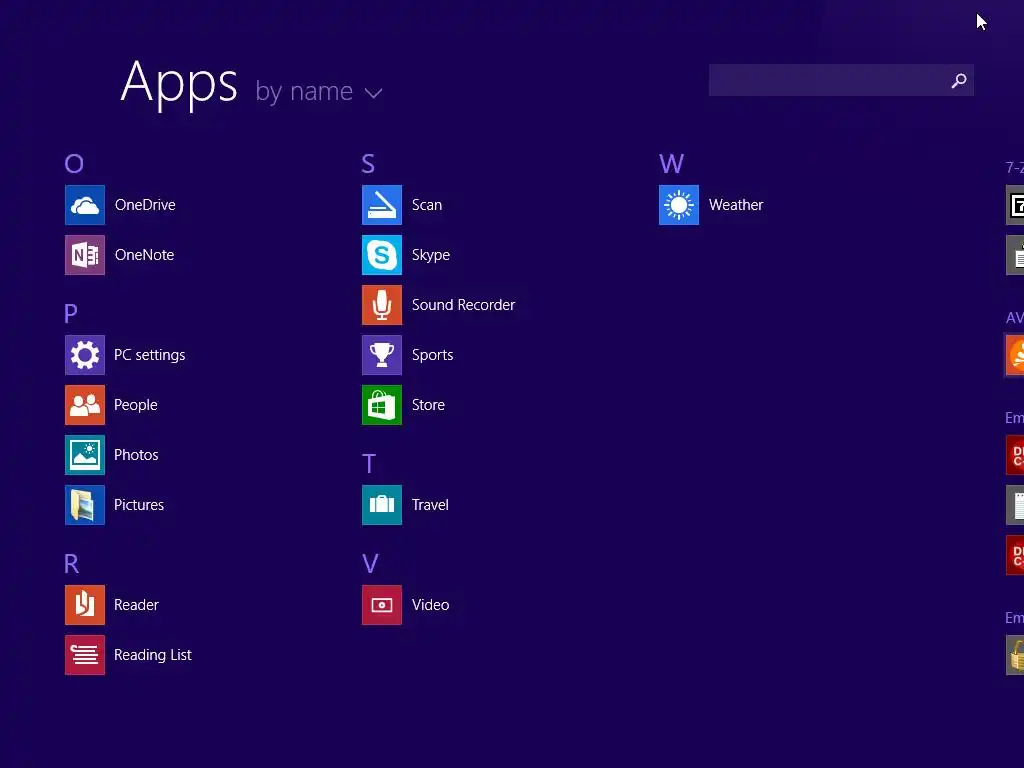Image resolution: width=1024 pixels, height=768 pixels.
Task: Launch OneNote from its purple icon
Action: point(85,255)
